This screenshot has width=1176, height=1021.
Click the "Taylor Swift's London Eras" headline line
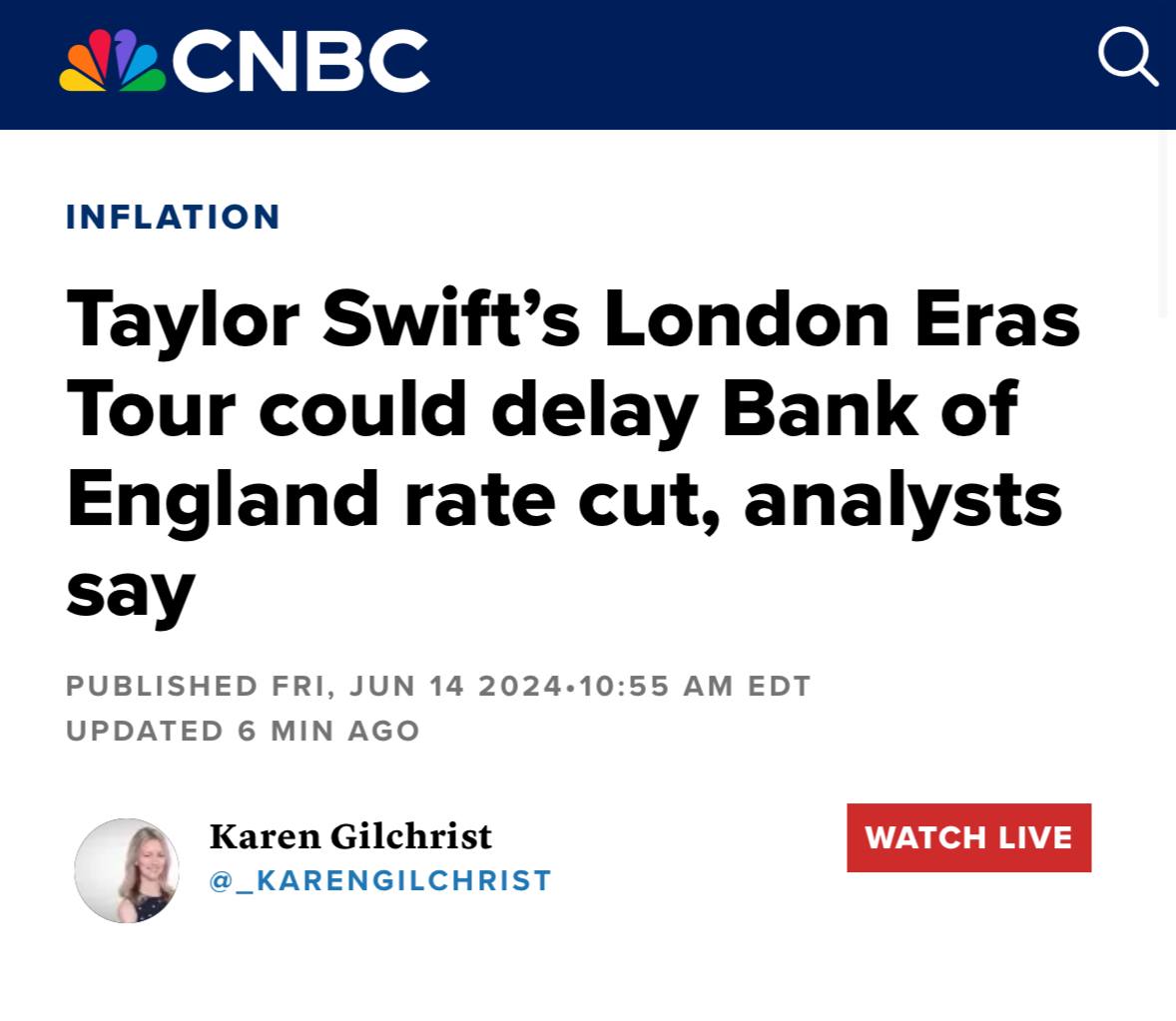click(x=573, y=319)
